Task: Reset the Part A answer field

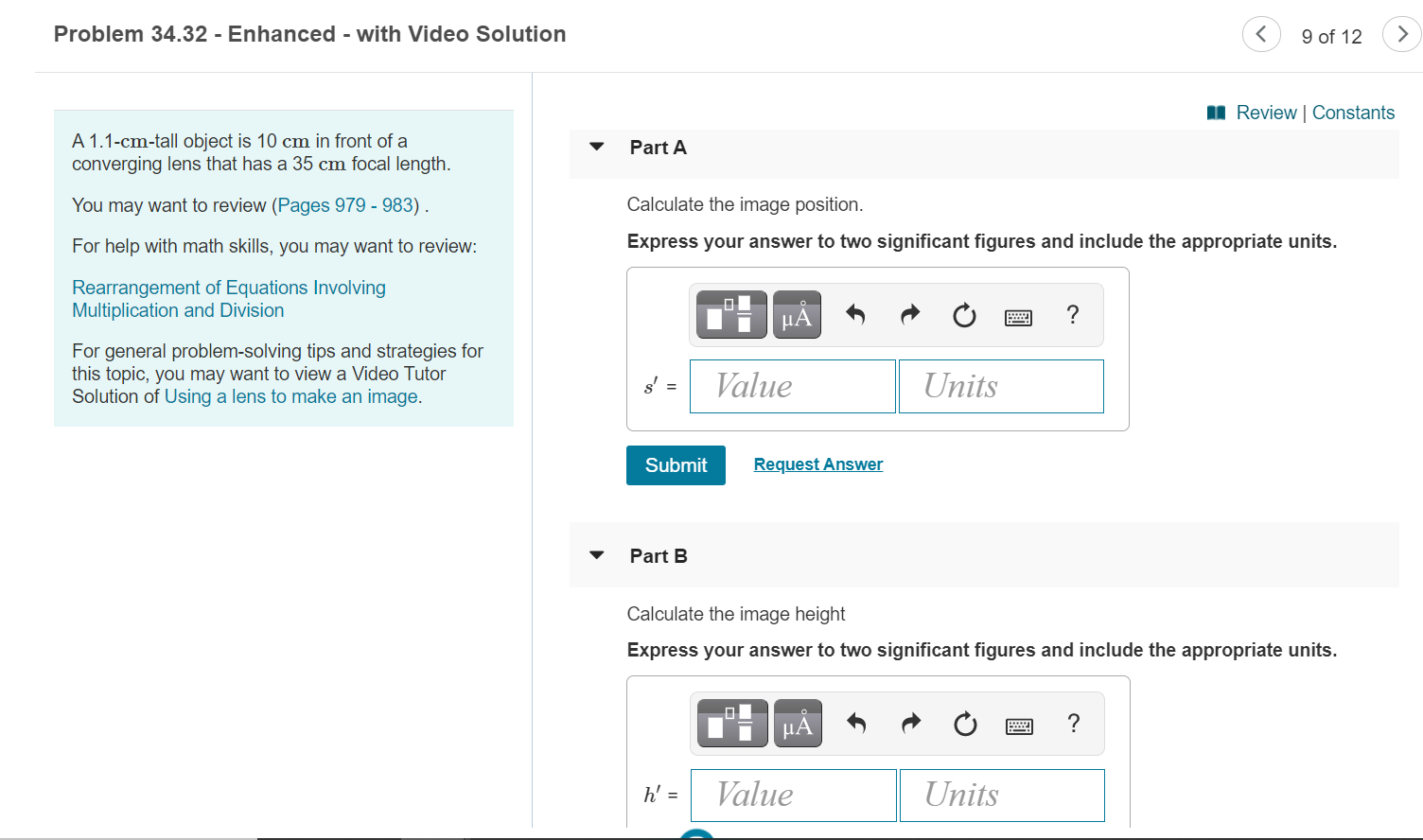Action: coord(963,314)
